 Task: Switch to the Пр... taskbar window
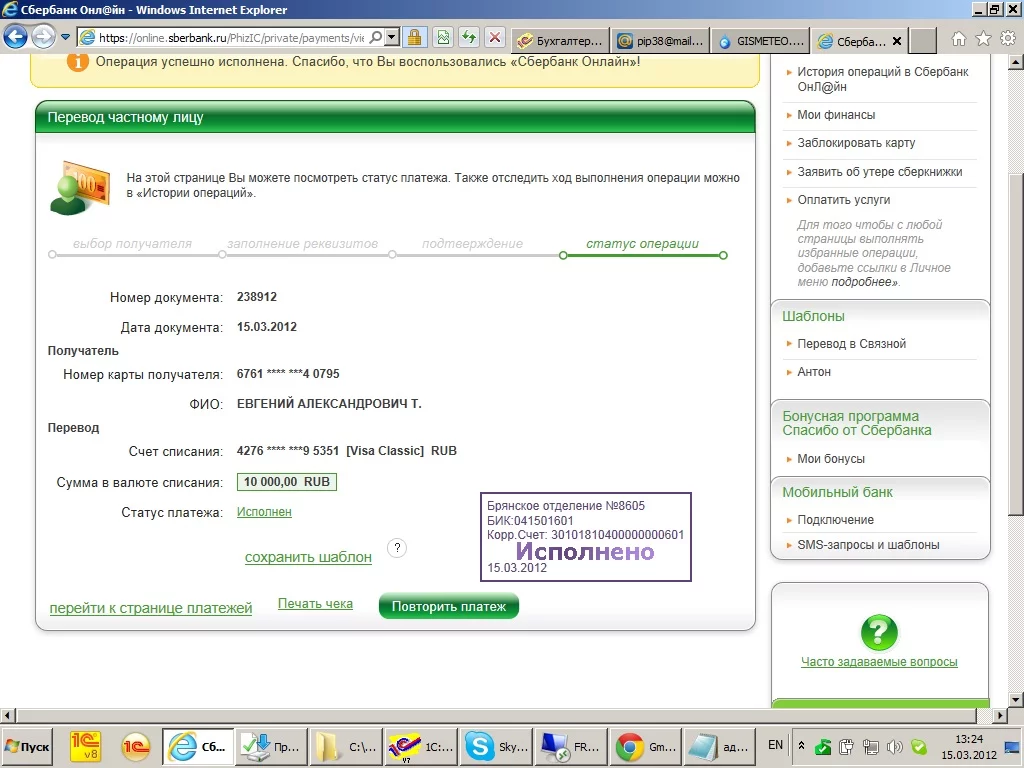point(270,746)
